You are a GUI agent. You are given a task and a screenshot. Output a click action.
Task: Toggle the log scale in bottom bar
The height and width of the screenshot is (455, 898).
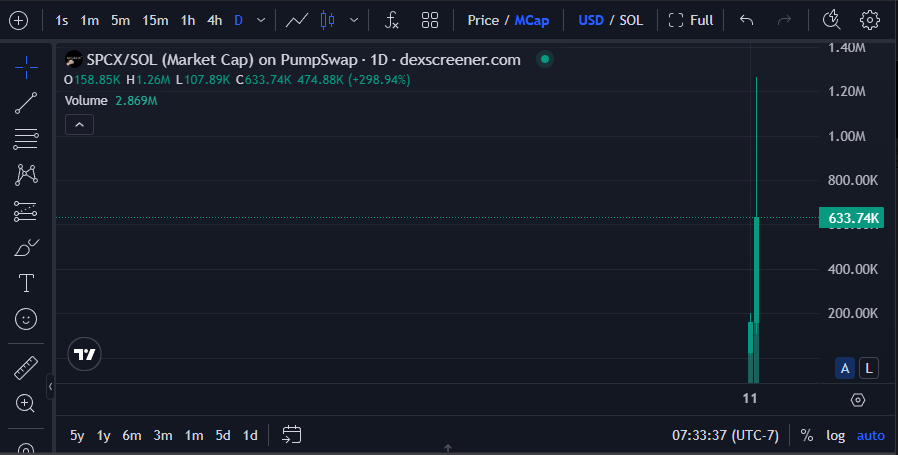tap(836, 436)
